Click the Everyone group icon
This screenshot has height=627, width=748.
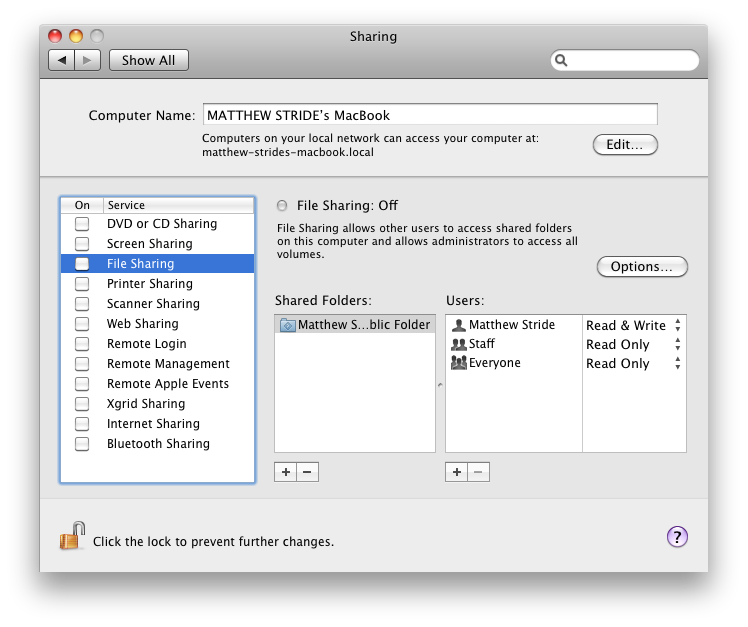[458, 363]
